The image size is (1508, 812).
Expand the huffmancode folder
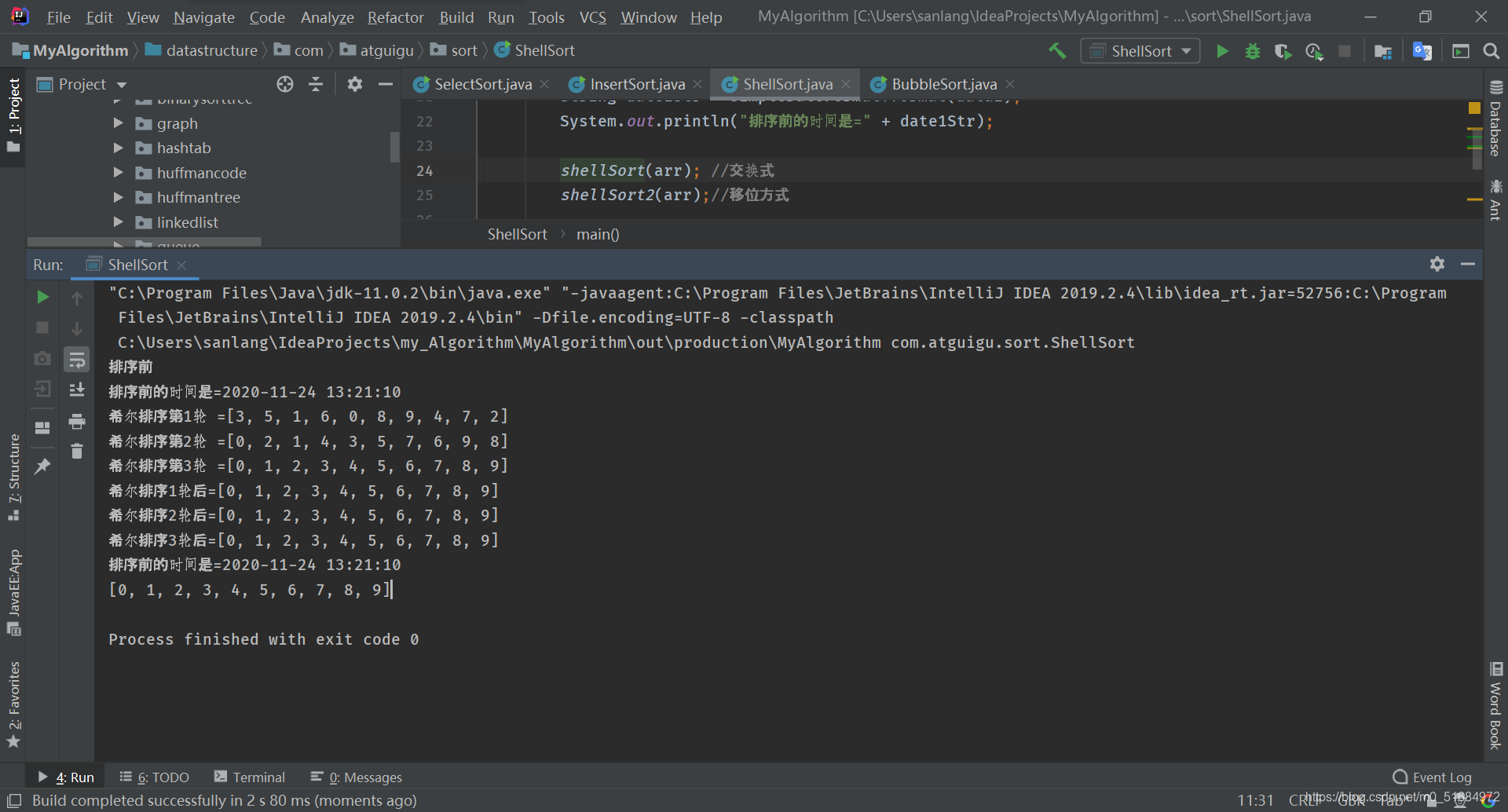tap(118, 173)
